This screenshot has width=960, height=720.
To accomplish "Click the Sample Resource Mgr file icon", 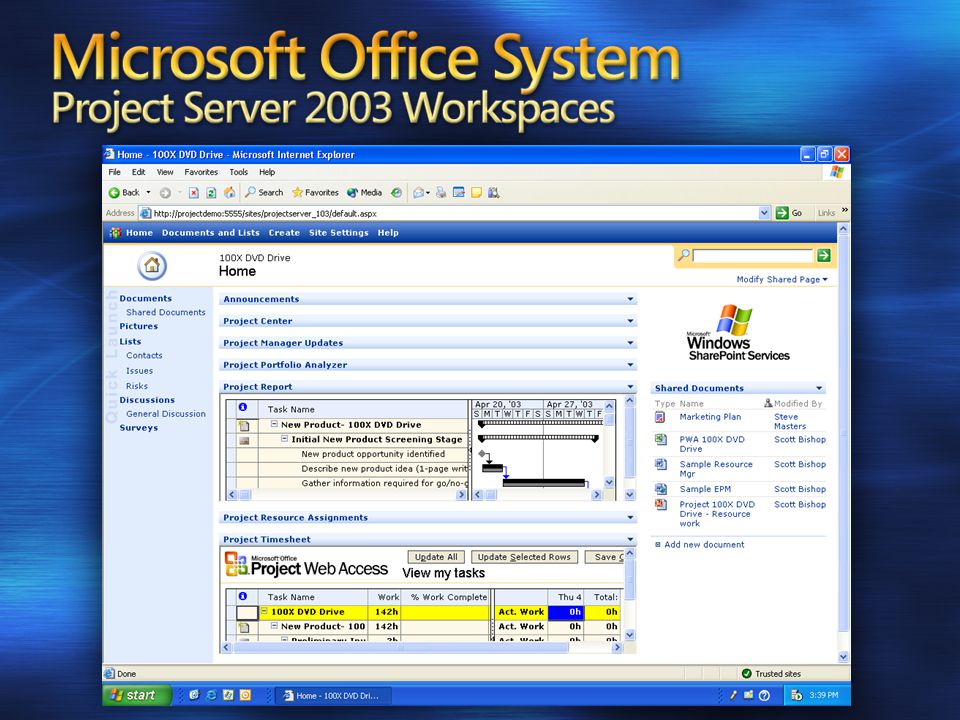I will click(661, 465).
